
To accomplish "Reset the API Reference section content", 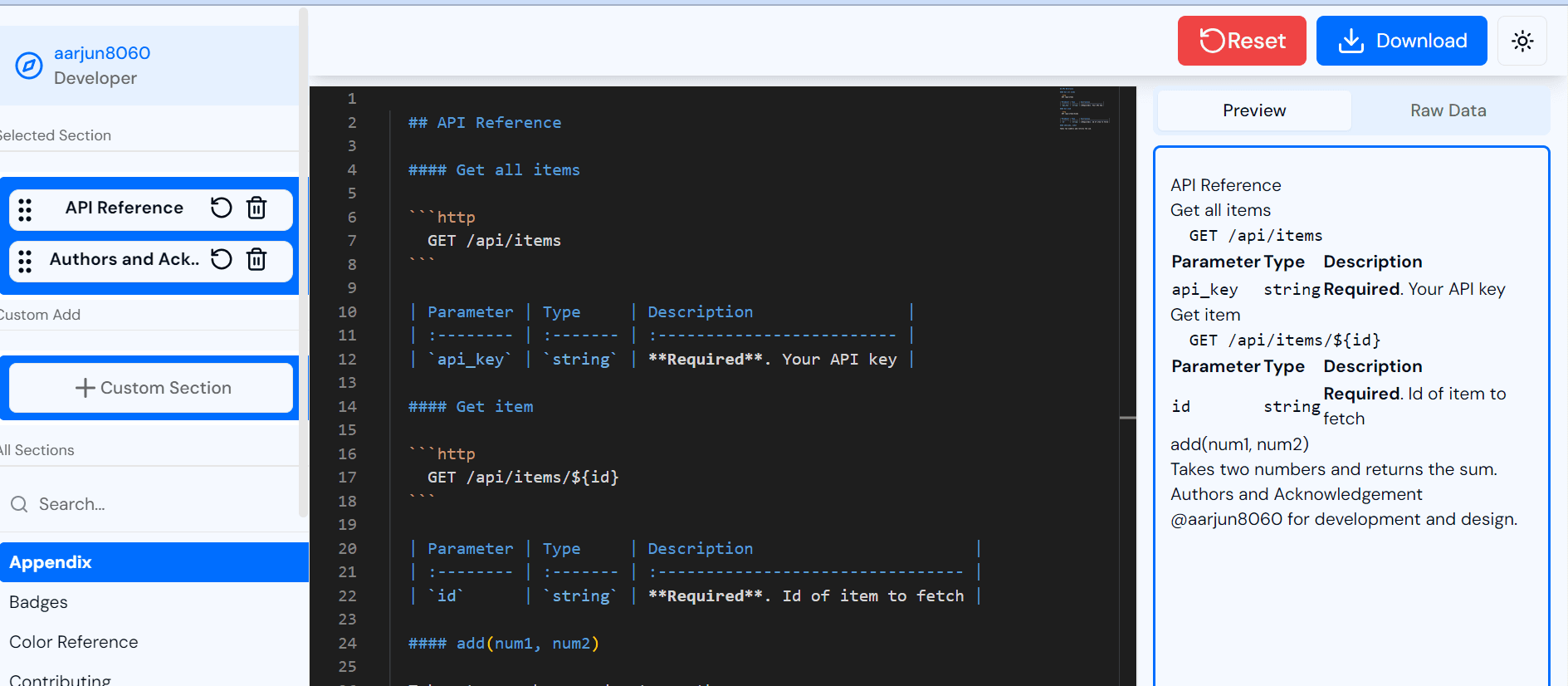I will click(x=221, y=208).
